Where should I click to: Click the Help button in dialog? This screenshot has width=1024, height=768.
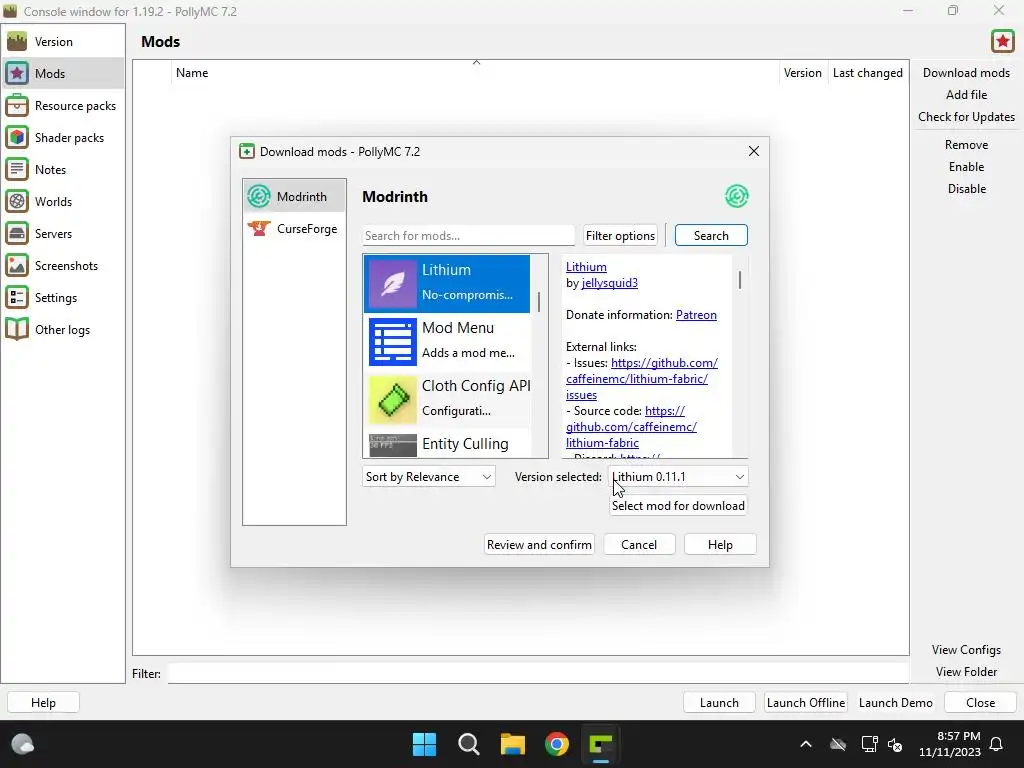click(x=720, y=545)
